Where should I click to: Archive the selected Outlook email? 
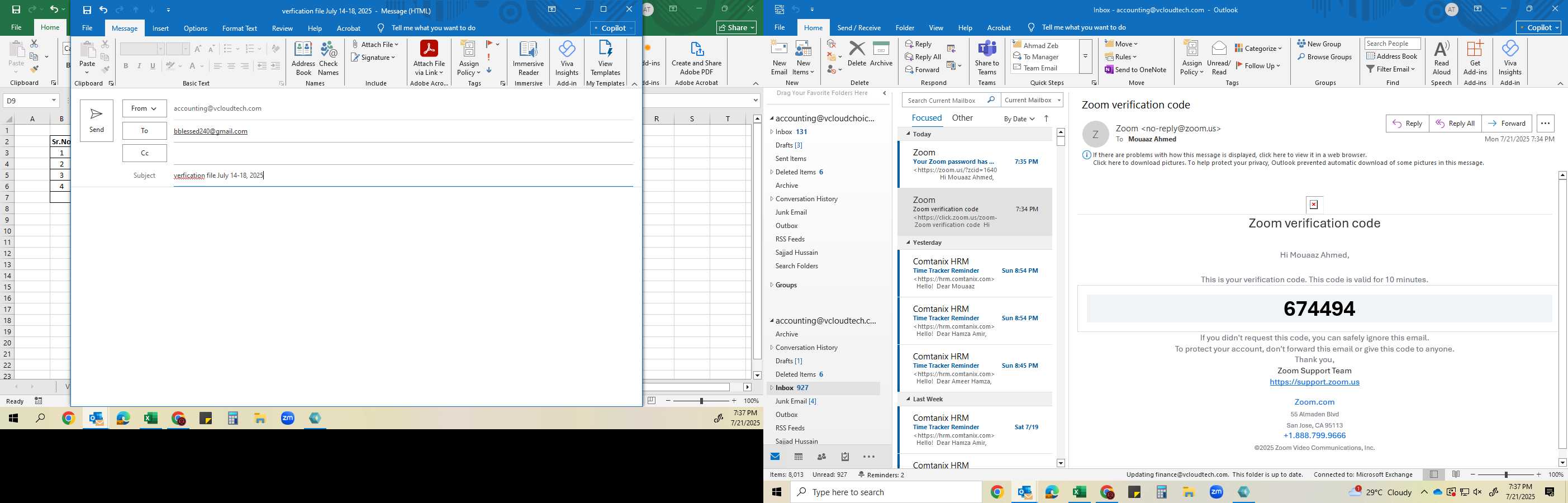(881, 54)
